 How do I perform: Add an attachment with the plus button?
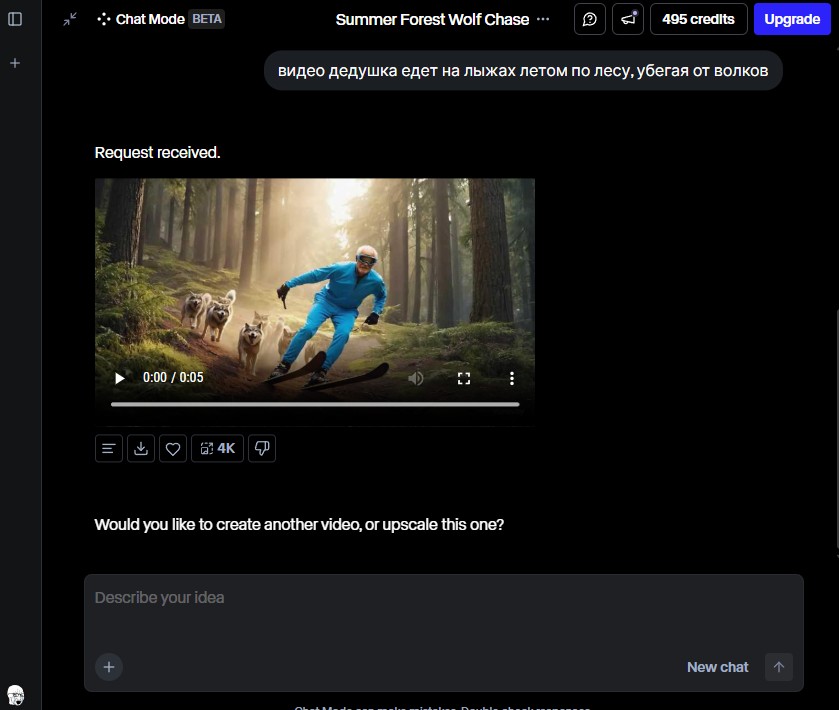tap(109, 667)
